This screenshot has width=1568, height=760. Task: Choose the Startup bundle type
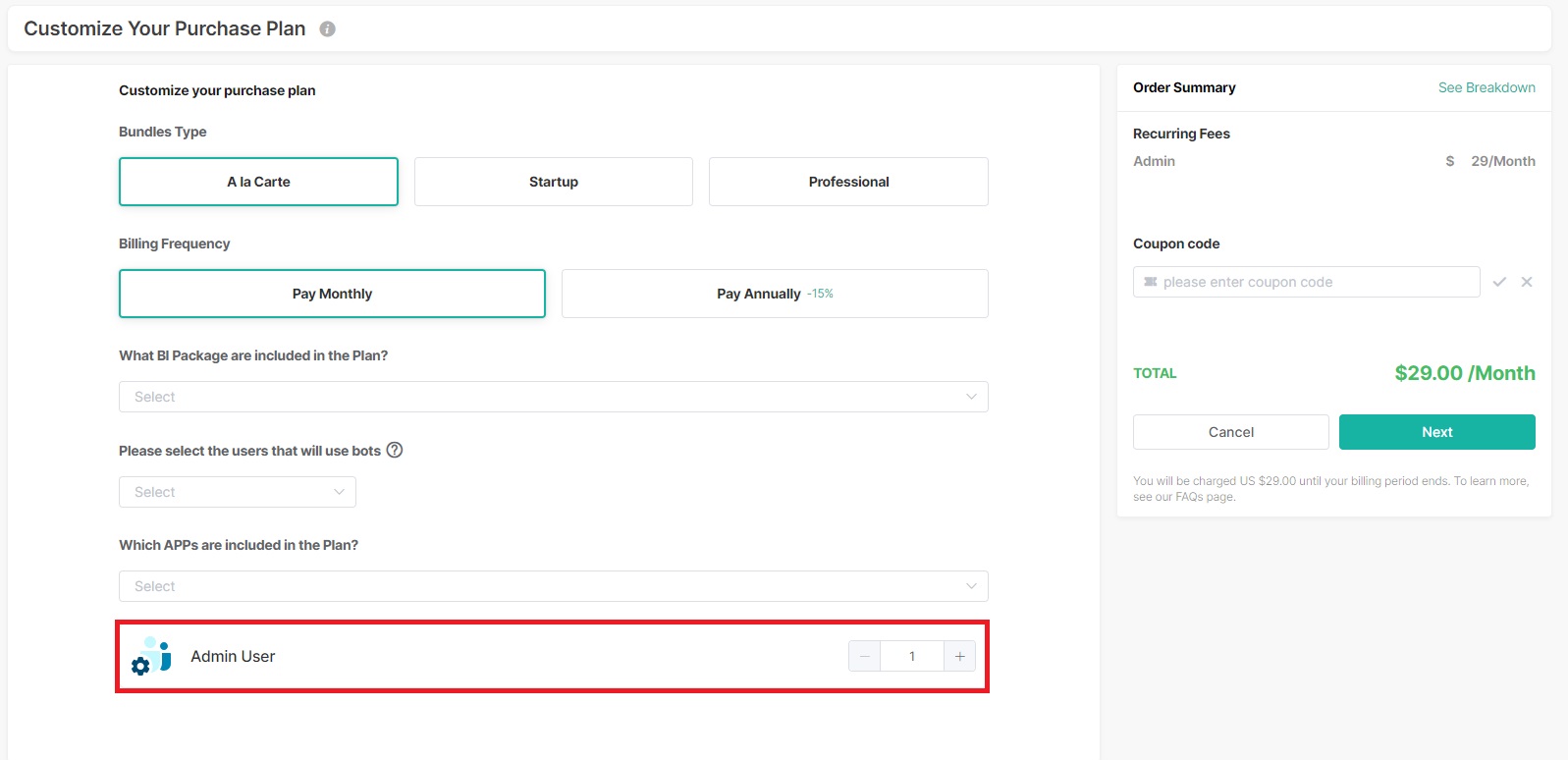pyautogui.click(x=553, y=182)
